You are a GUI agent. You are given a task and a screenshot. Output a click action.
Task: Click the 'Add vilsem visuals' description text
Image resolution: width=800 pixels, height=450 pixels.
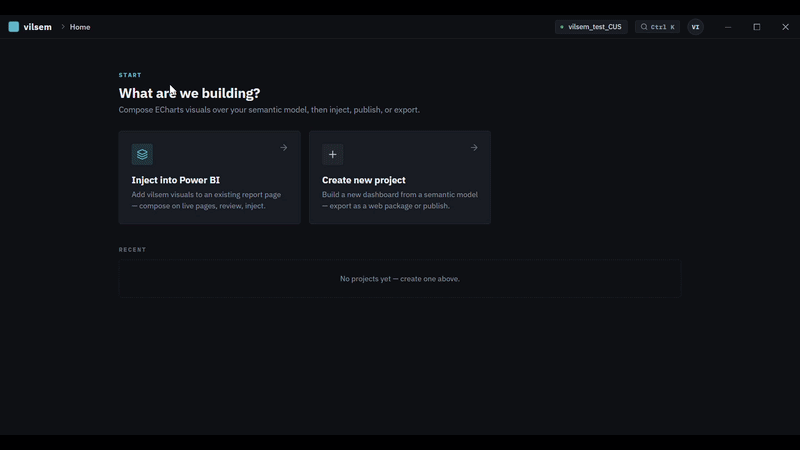206,200
